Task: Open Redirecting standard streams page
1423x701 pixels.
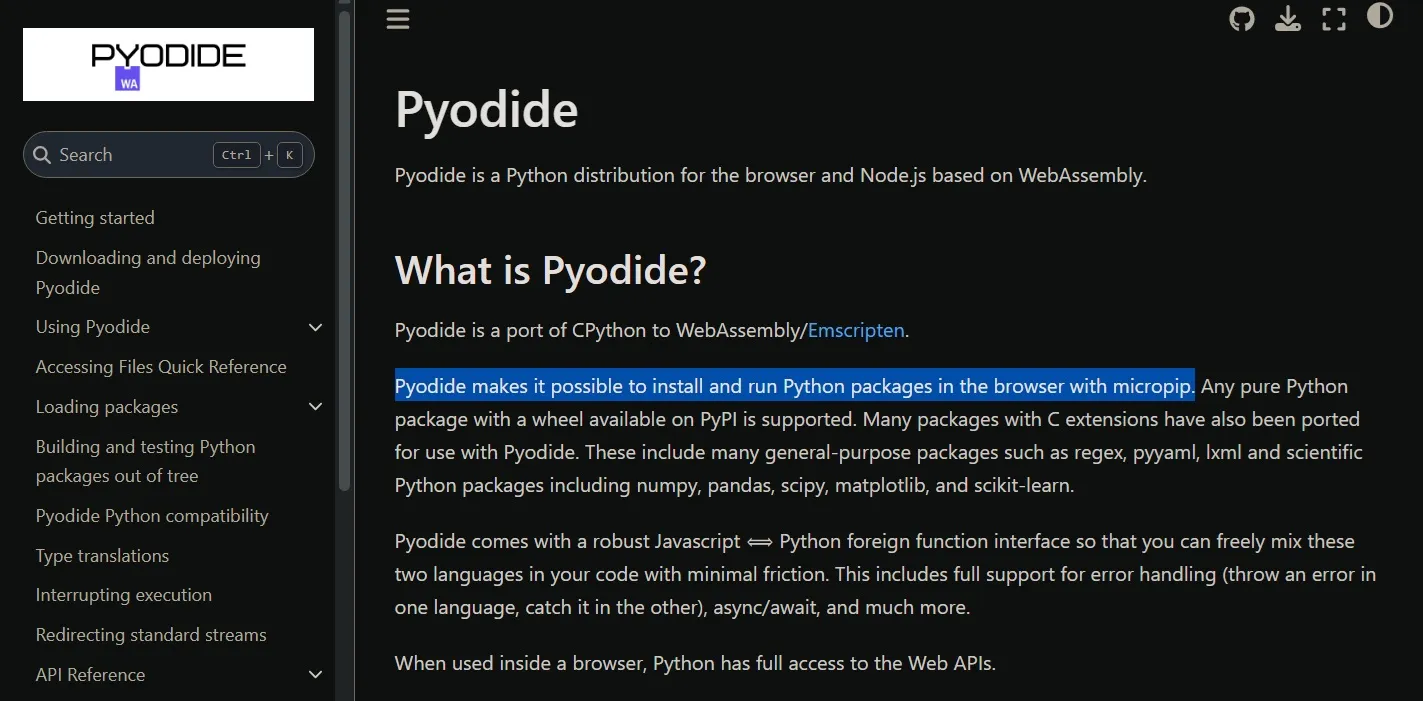Action: [151, 635]
